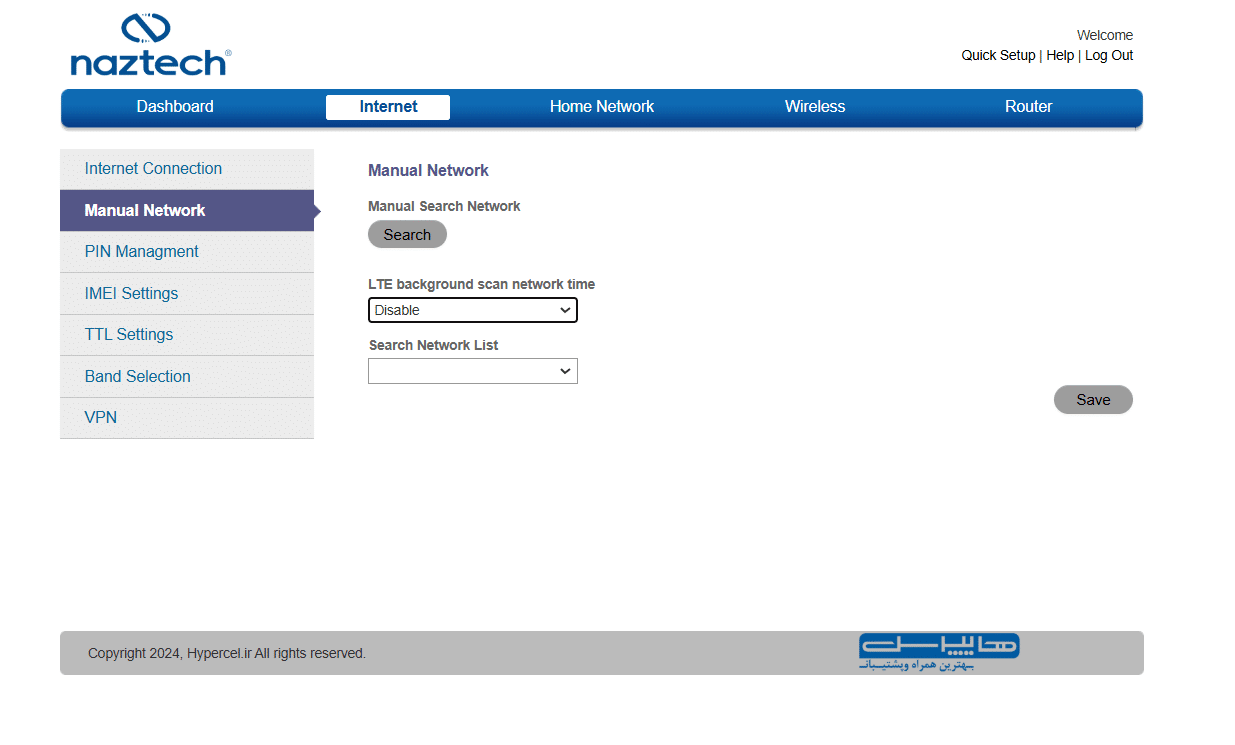The height and width of the screenshot is (745, 1235).
Task: Click the Naztech logo
Action: click(x=150, y=45)
